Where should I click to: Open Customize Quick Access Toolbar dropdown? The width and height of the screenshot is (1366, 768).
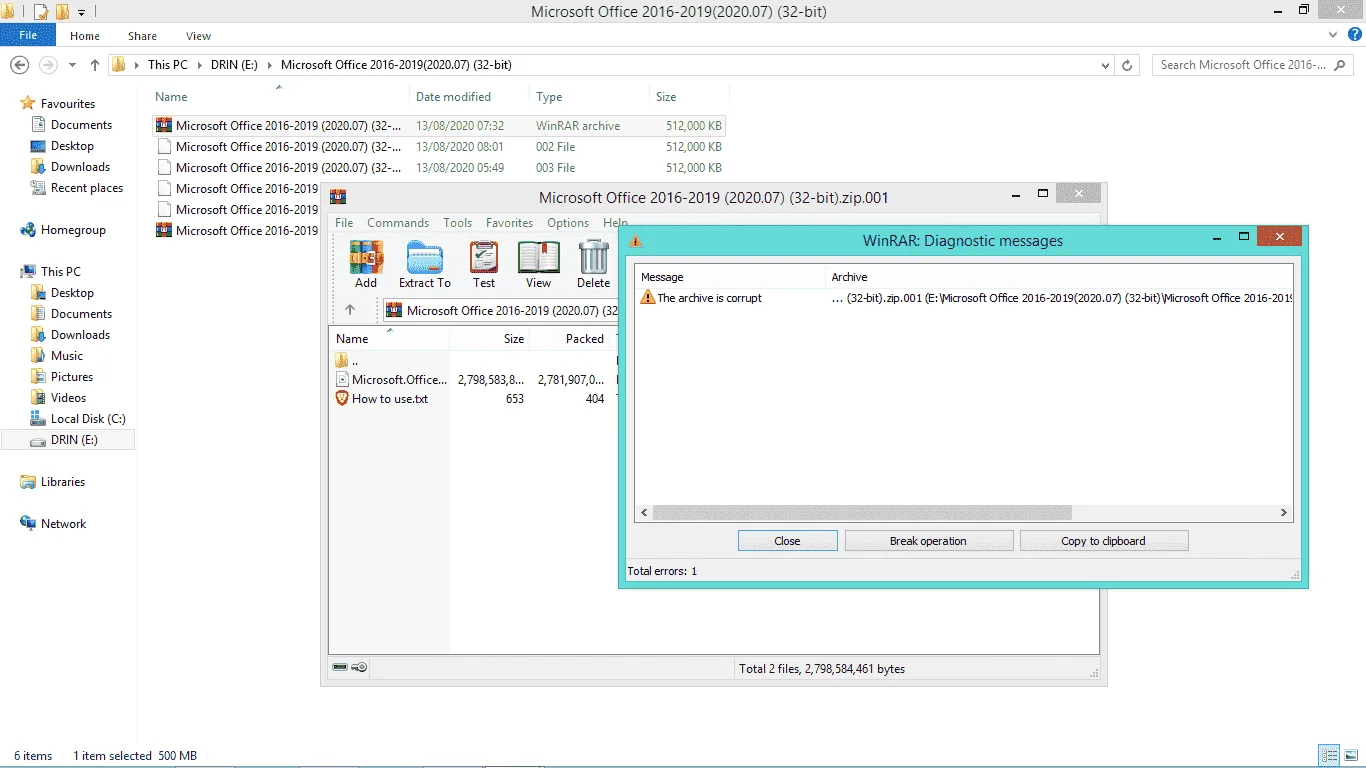81,12
